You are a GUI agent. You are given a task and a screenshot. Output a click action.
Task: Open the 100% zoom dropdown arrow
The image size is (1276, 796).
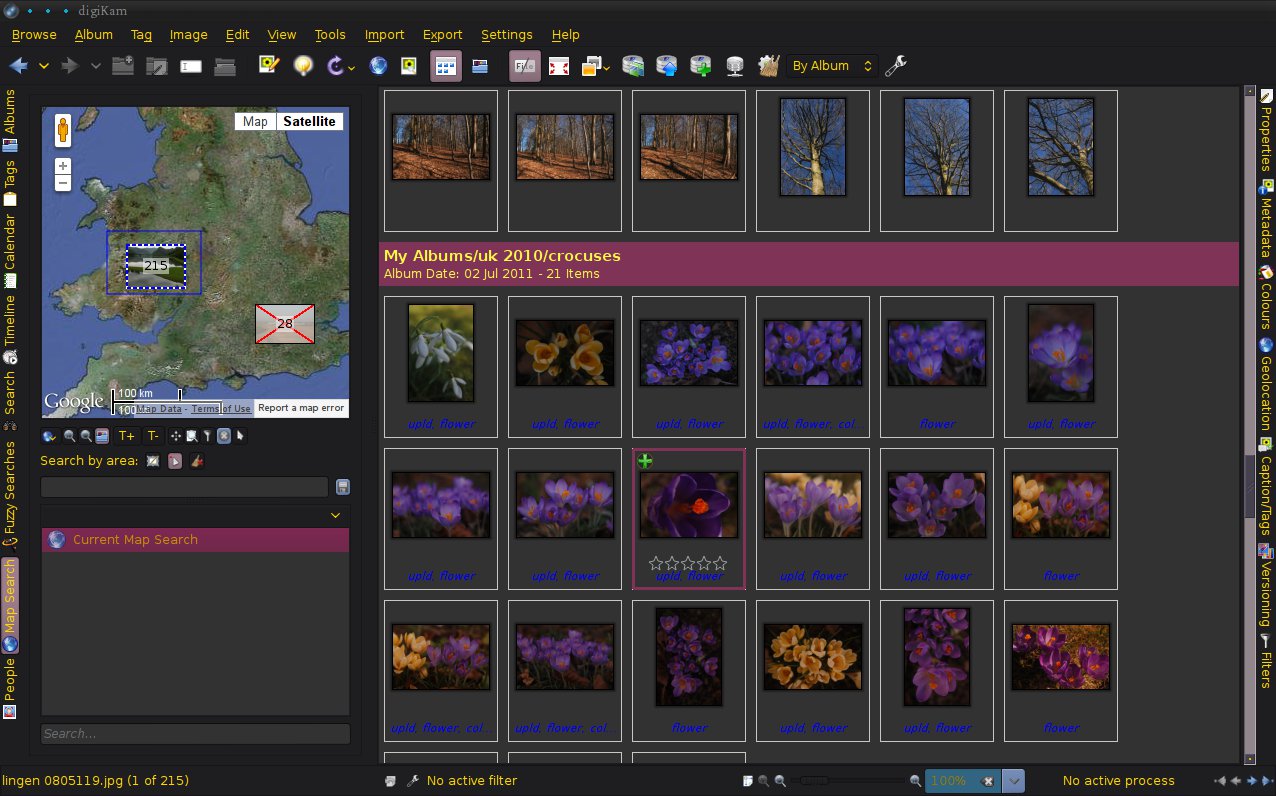[x=1014, y=781]
